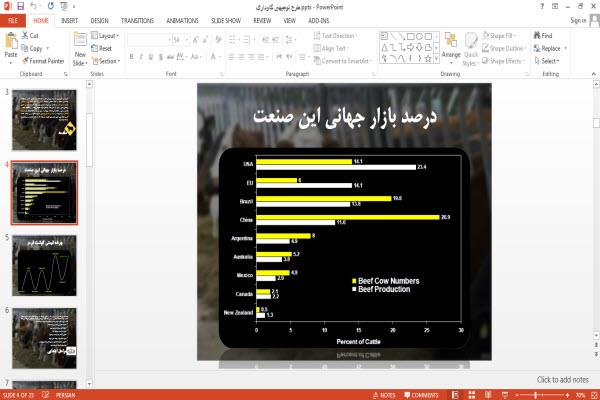Select slide 5 thumbnail
Screen dimensions: 600x400
coord(44,265)
